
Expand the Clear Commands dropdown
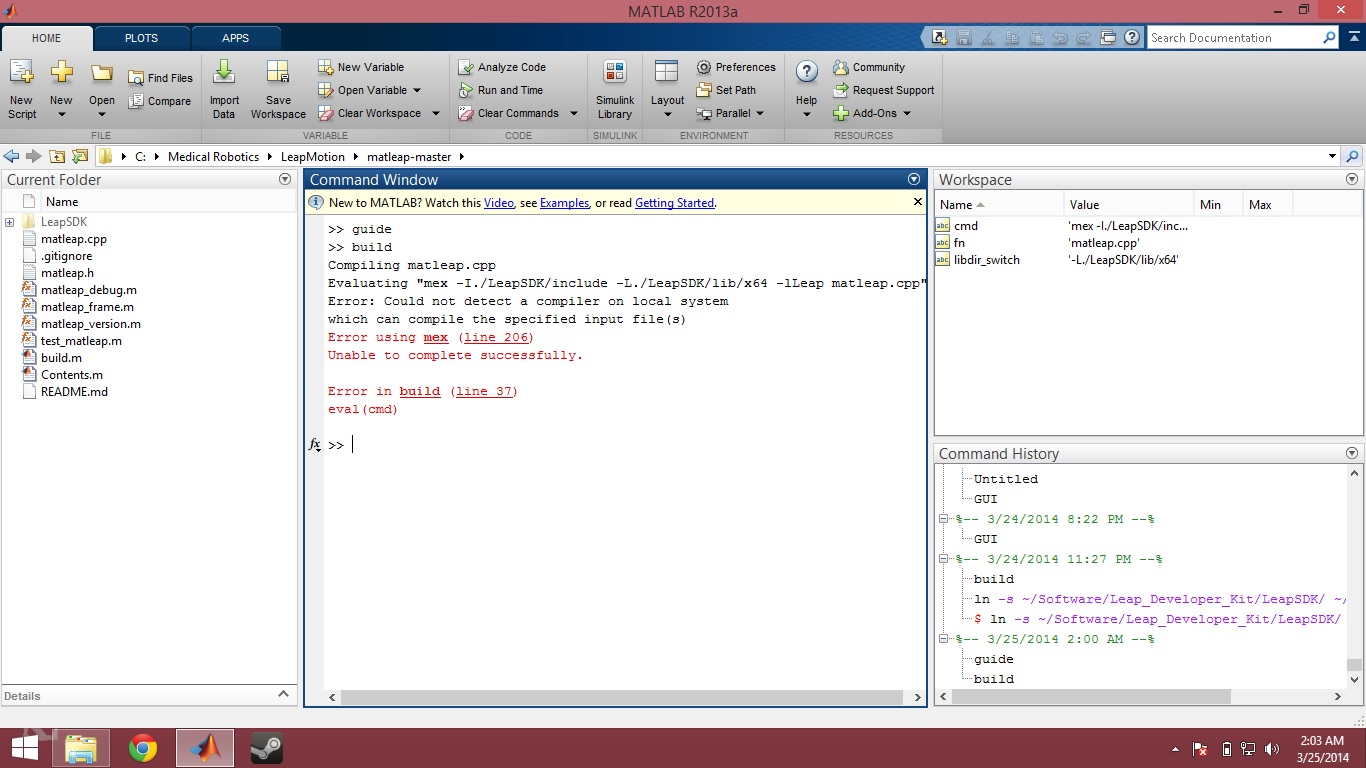click(573, 113)
